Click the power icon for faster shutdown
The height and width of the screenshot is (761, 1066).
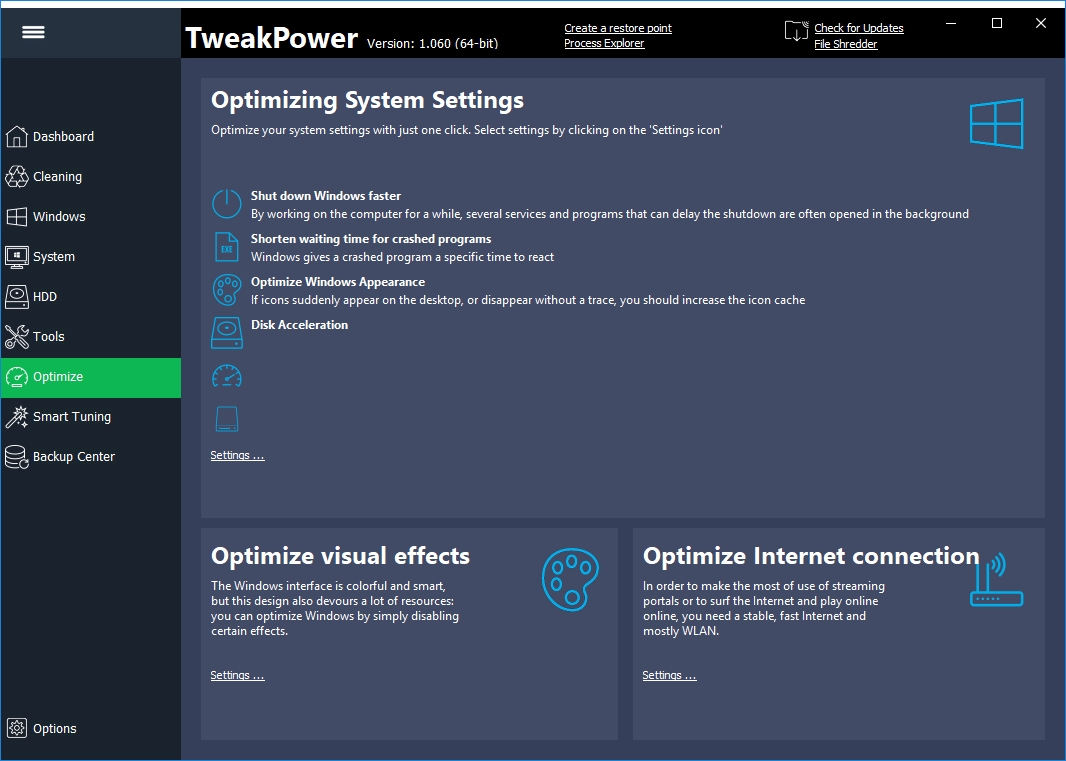pyautogui.click(x=227, y=204)
